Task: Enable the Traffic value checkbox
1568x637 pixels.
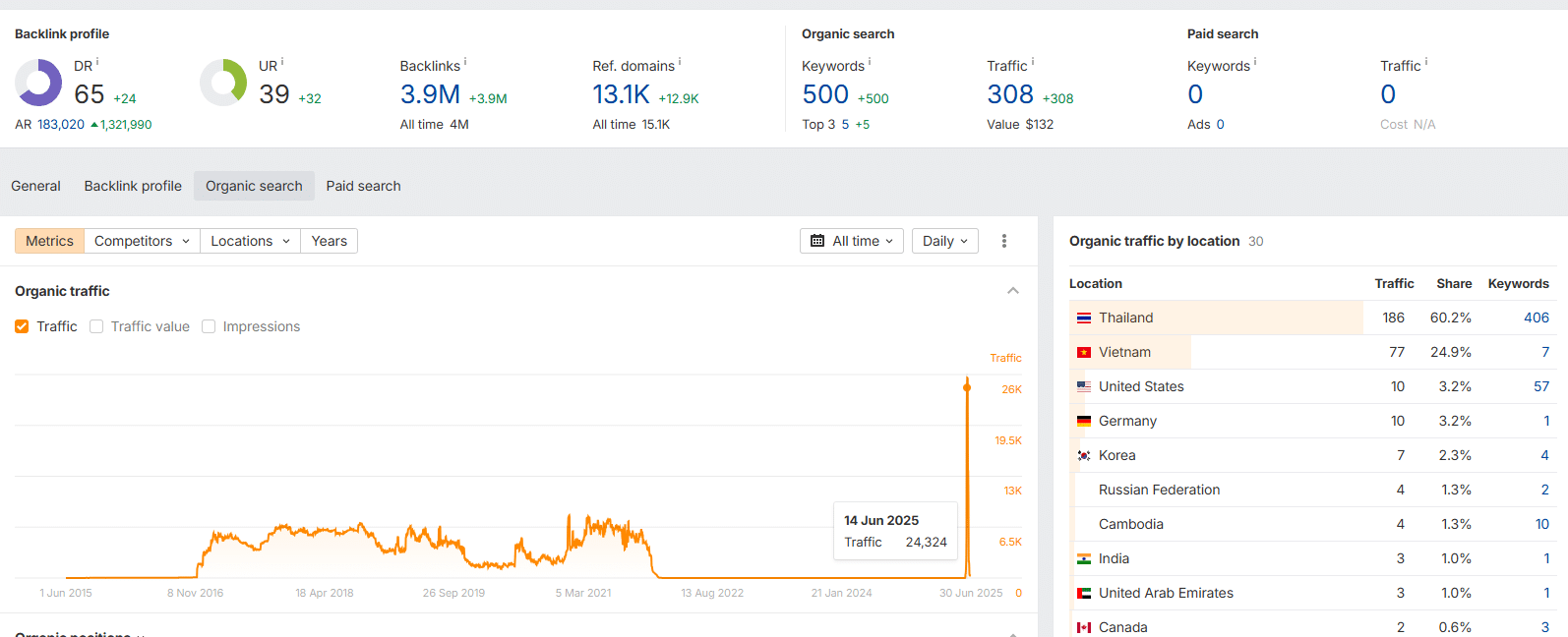Action: pyautogui.click(x=96, y=326)
